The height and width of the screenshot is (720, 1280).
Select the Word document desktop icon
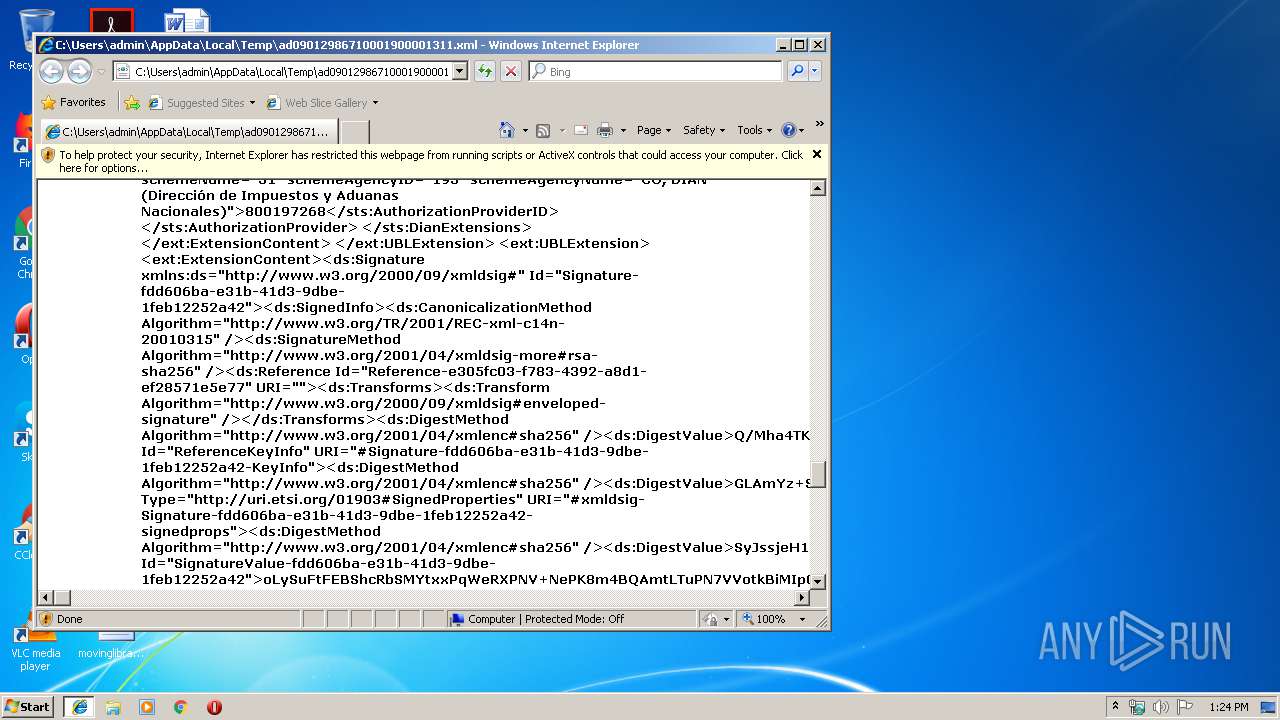coord(187,21)
